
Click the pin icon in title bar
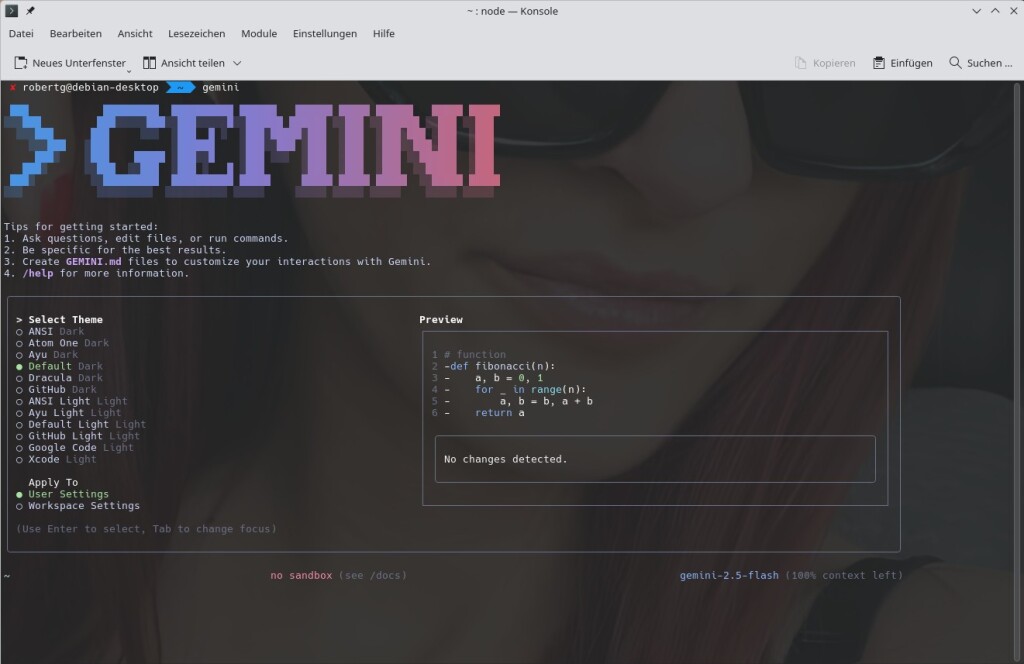click(x=30, y=11)
